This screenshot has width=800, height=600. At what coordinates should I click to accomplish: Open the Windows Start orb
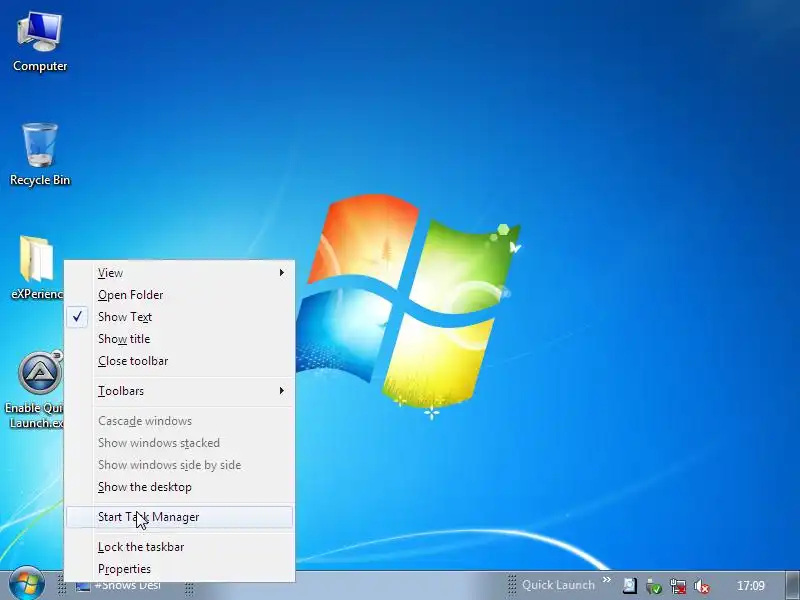pos(27,585)
